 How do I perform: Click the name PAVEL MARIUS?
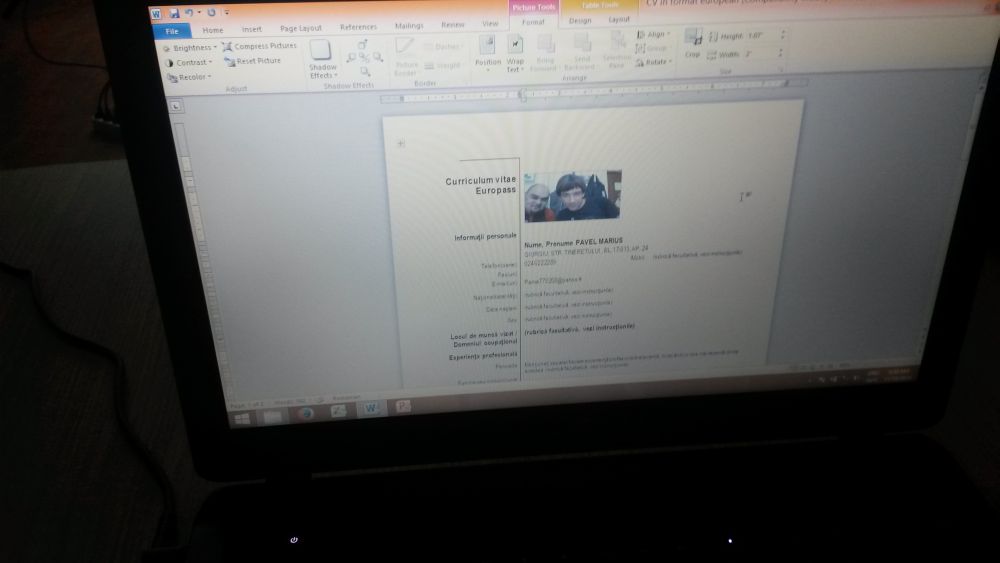tap(599, 242)
